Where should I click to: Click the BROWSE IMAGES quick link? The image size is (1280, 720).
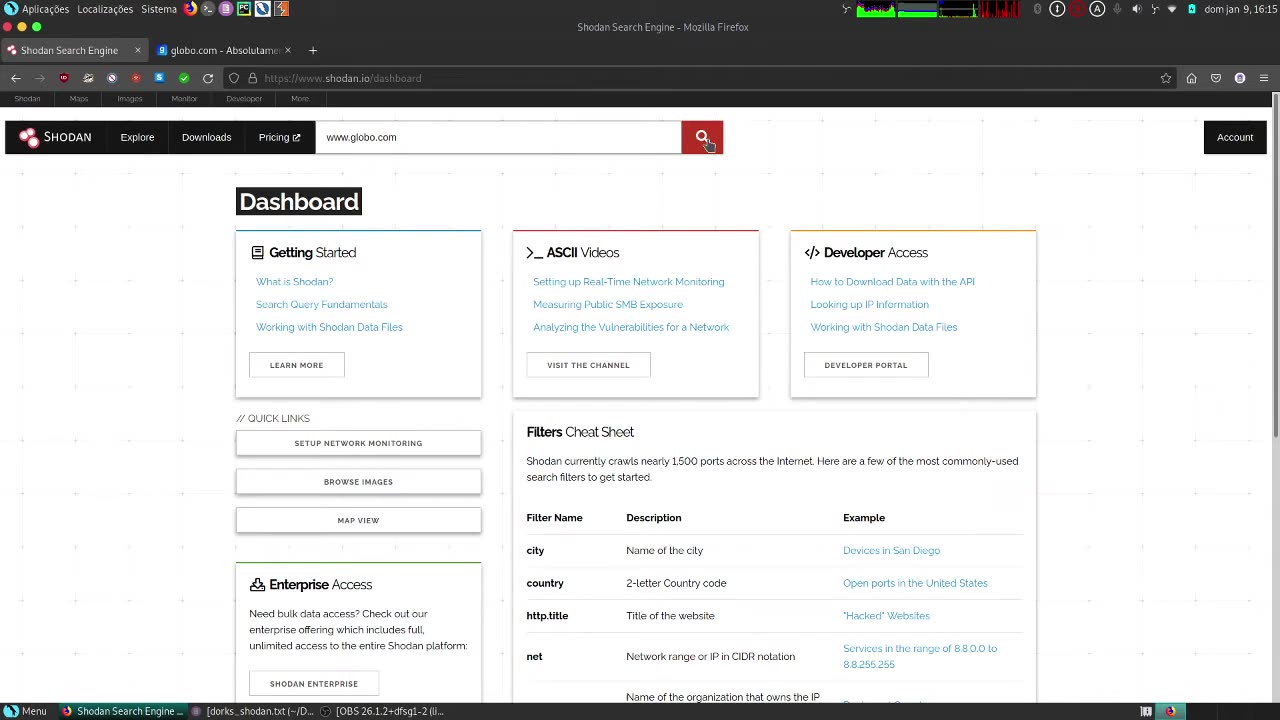pyautogui.click(x=358, y=482)
